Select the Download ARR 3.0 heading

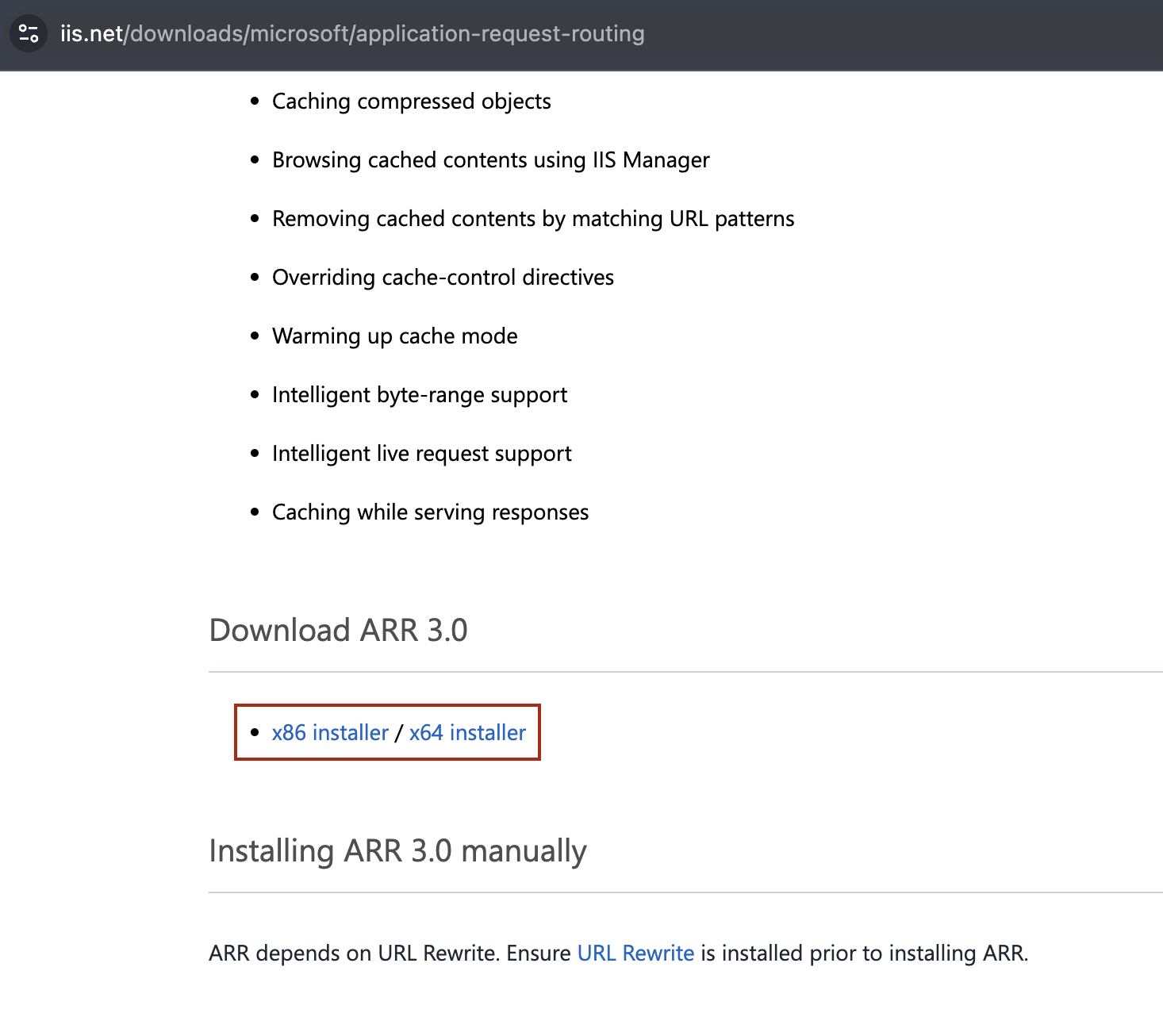point(338,629)
